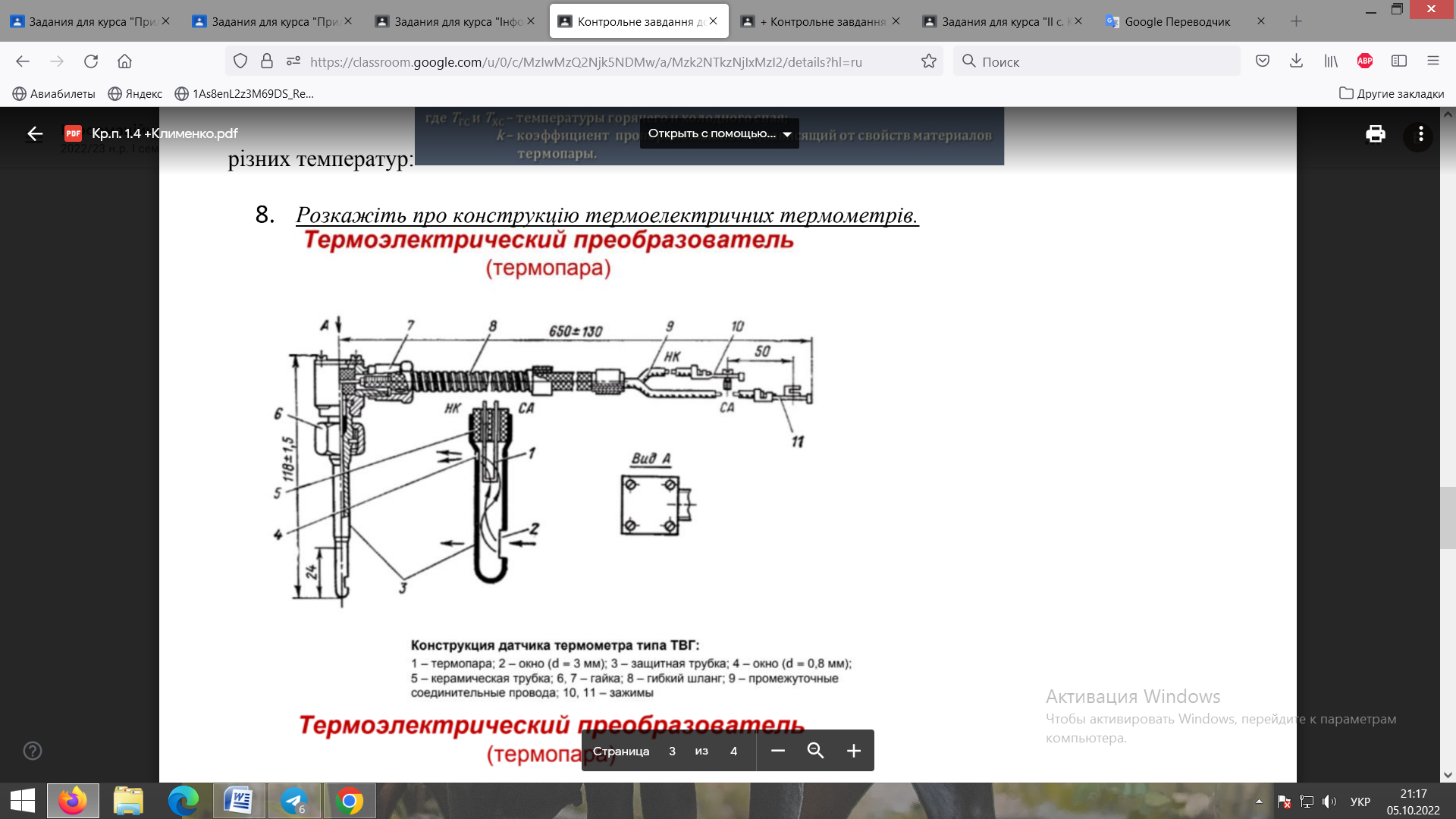Click the current page number field

pos(672,751)
